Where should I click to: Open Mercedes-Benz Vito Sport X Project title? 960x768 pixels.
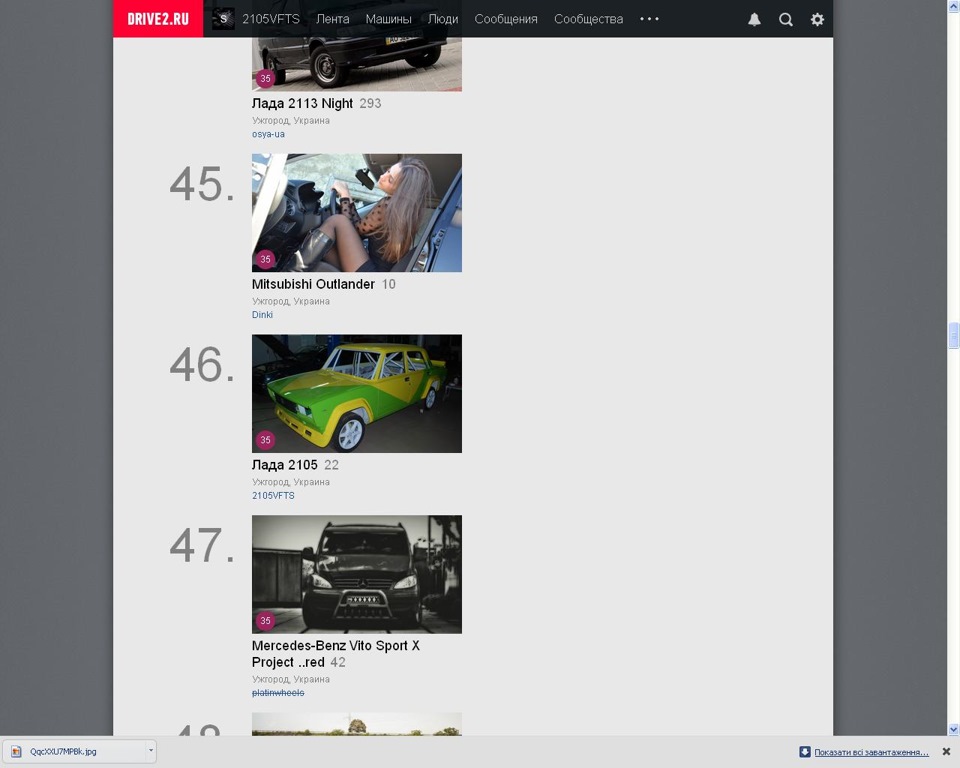click(x=336, y=653)
